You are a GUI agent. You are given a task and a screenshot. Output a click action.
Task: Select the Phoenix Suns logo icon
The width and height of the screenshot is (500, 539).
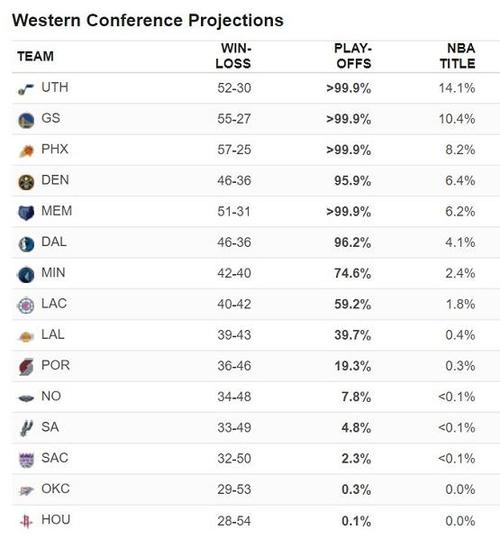click(x=26, y=151)
